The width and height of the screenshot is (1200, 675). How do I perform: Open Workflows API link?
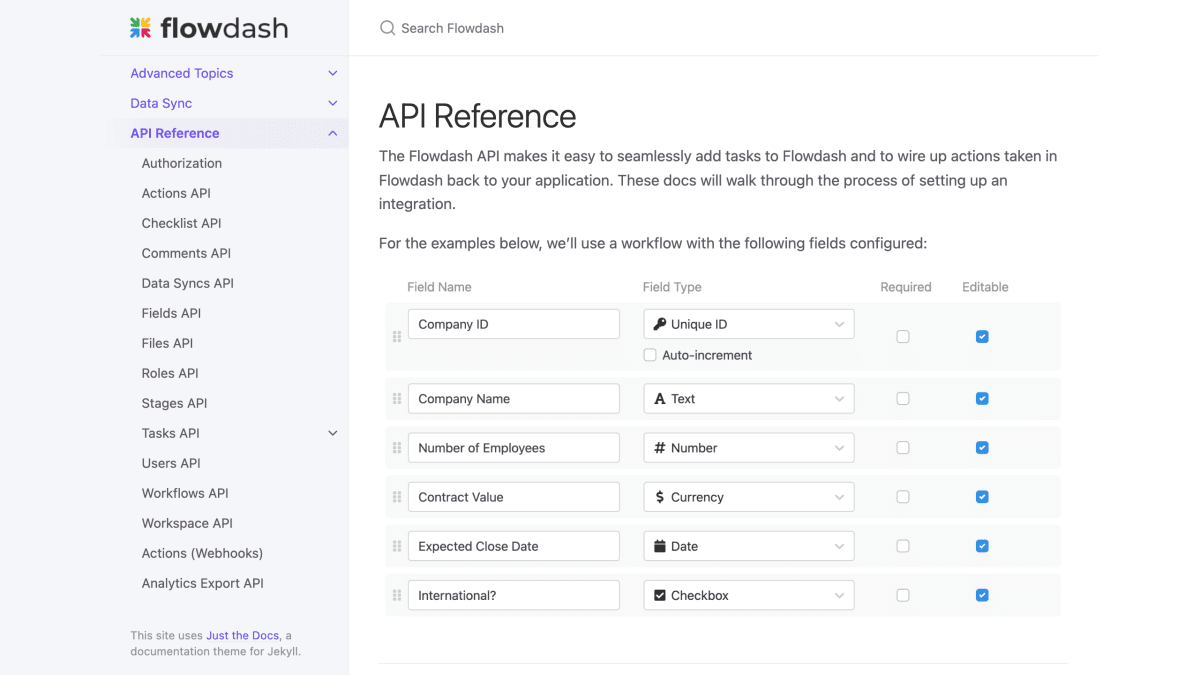pyautogui.click(x=185, y=493)
